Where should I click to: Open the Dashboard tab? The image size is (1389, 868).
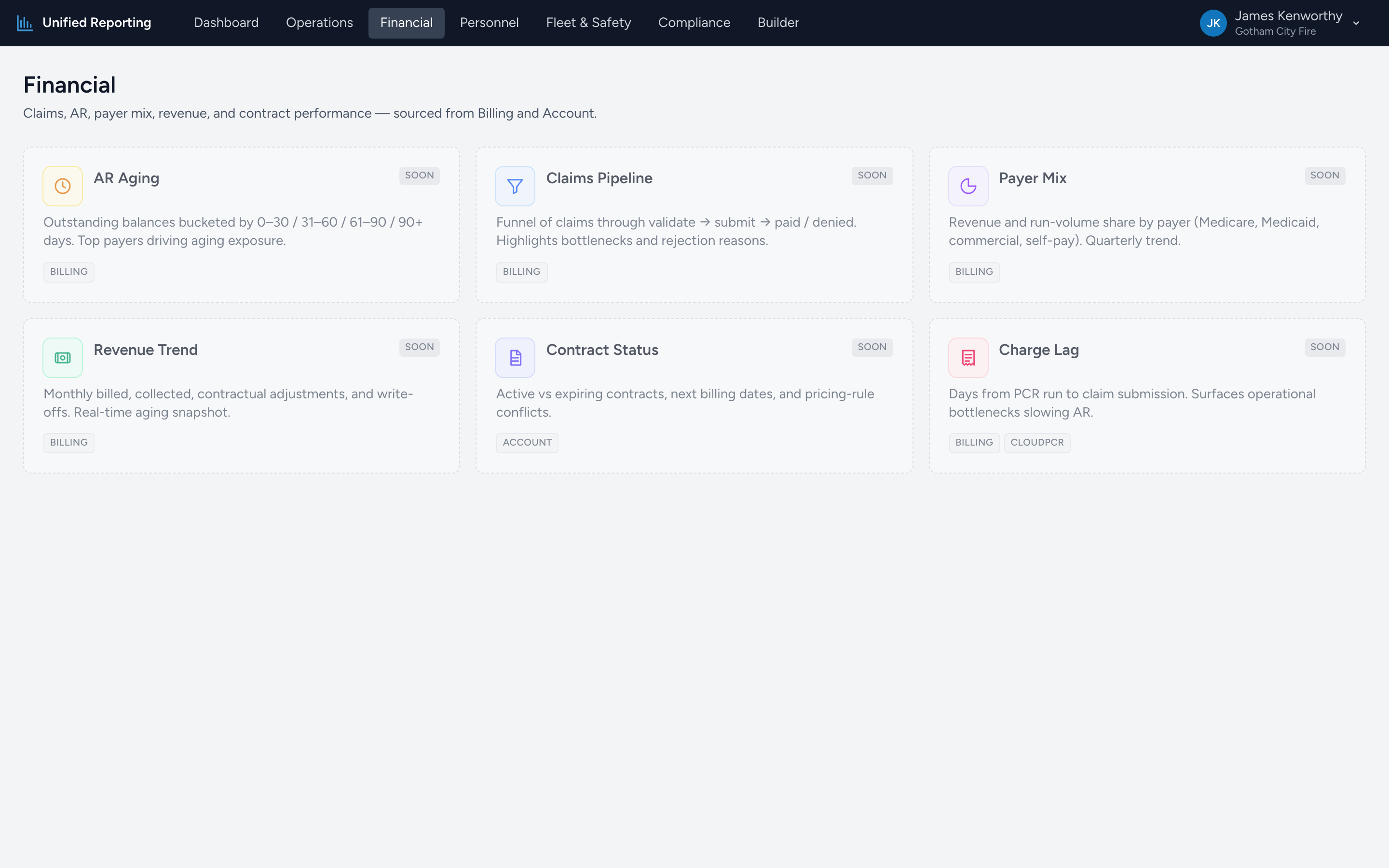(226, 23)
